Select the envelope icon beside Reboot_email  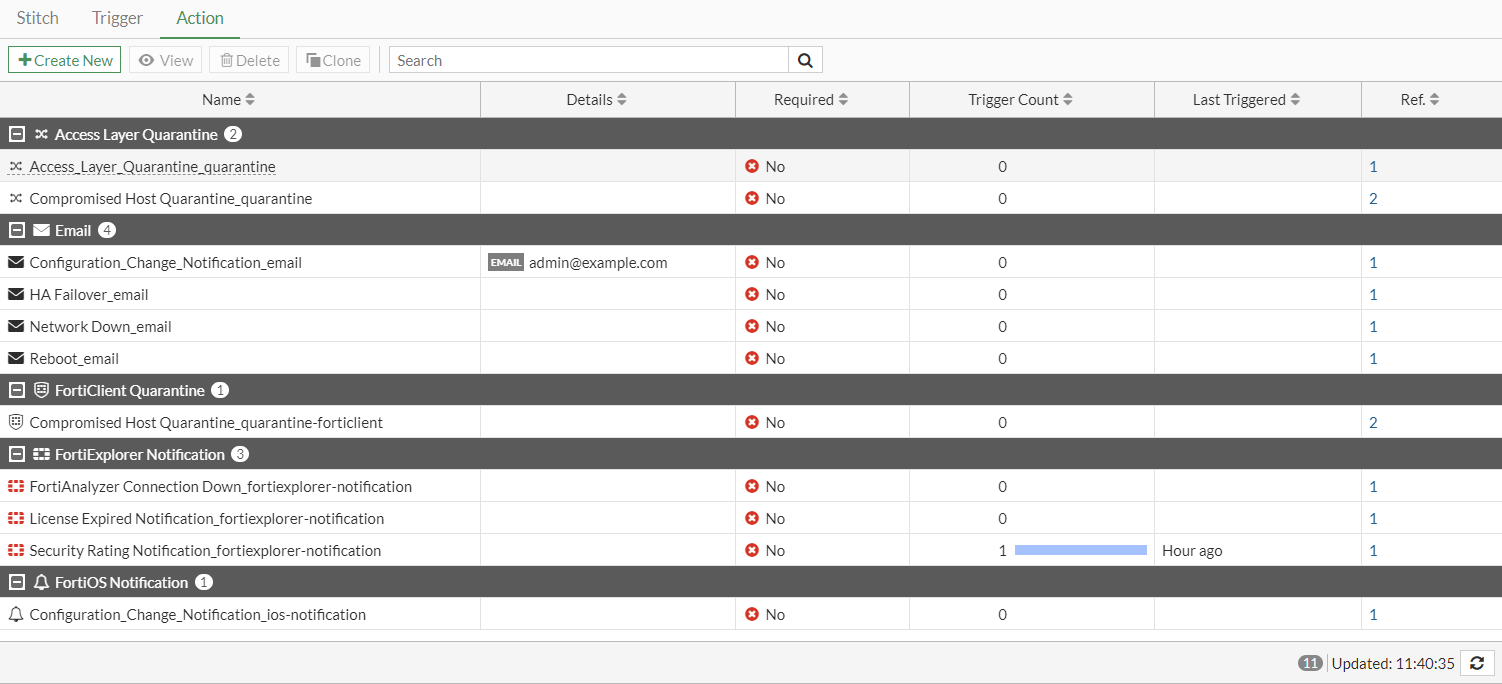(x=15, y=358)
